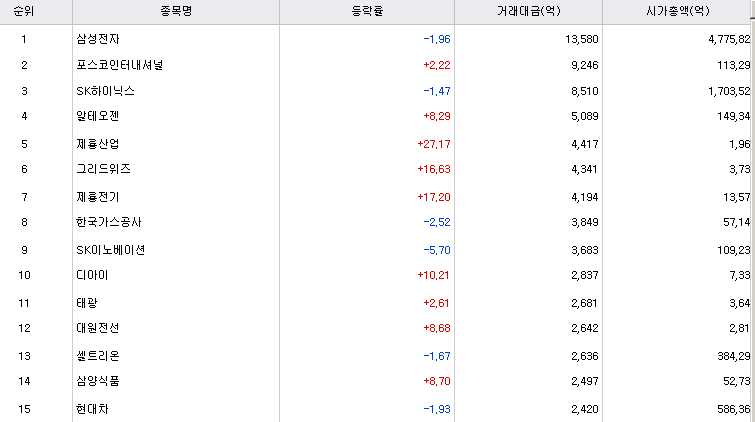
Task: Click market cap value 384,29
Action: 734,356
